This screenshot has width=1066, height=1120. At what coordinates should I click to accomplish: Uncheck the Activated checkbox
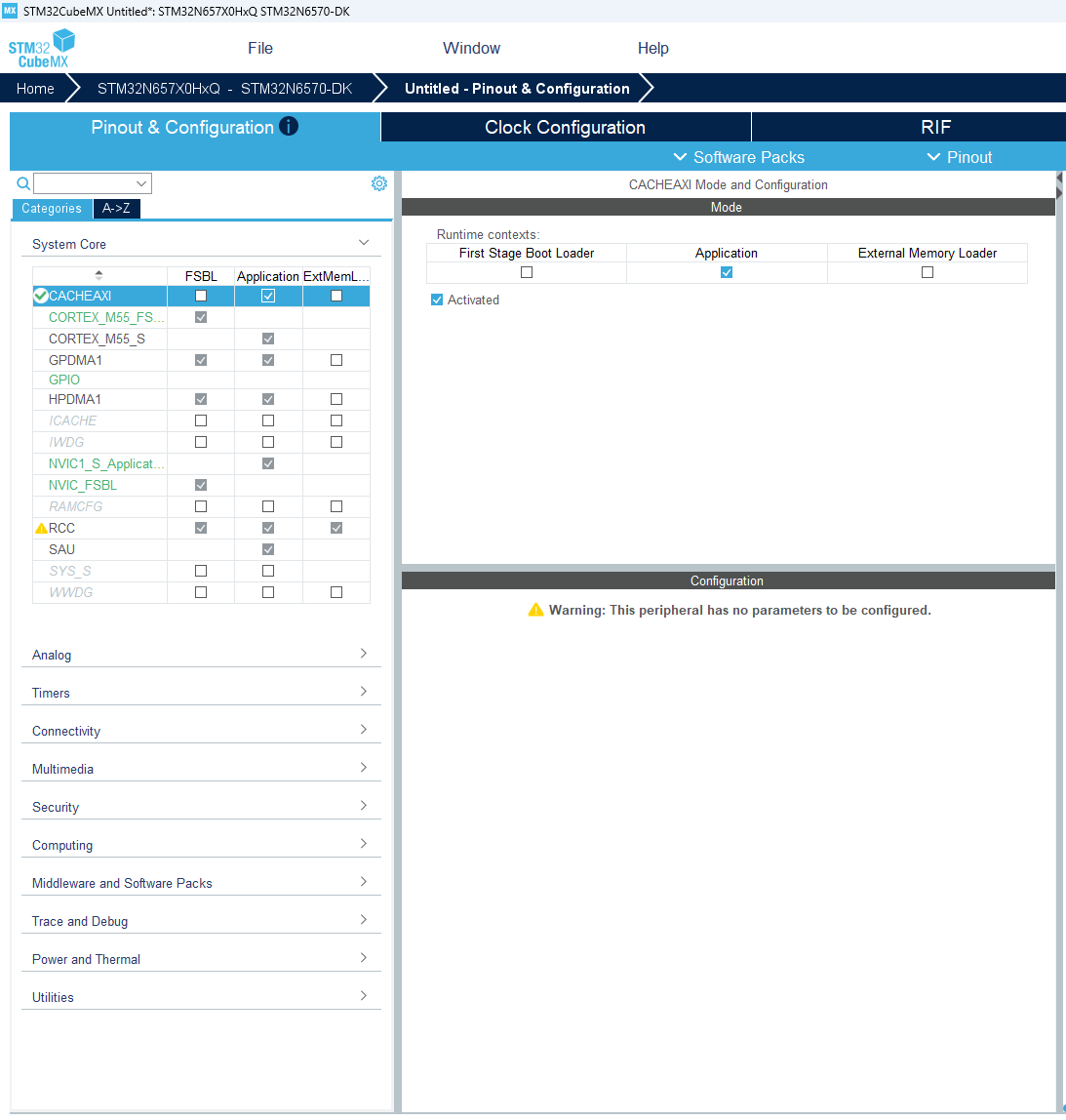click(x=437, y=300)
